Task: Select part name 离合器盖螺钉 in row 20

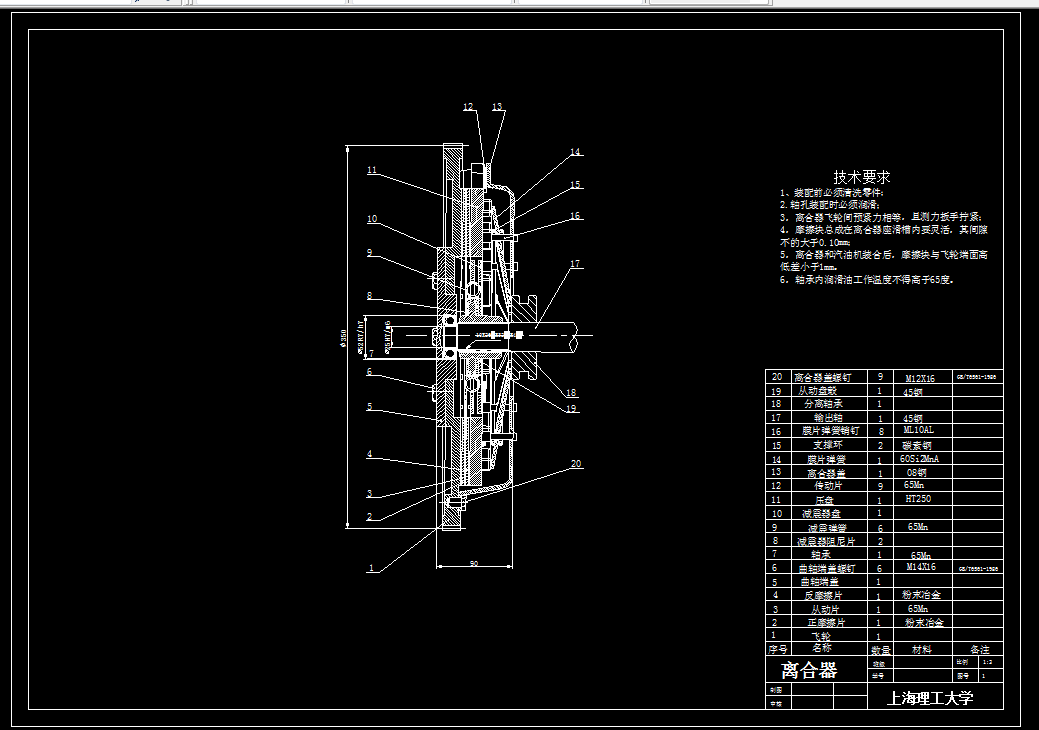Action: (822, 377)
